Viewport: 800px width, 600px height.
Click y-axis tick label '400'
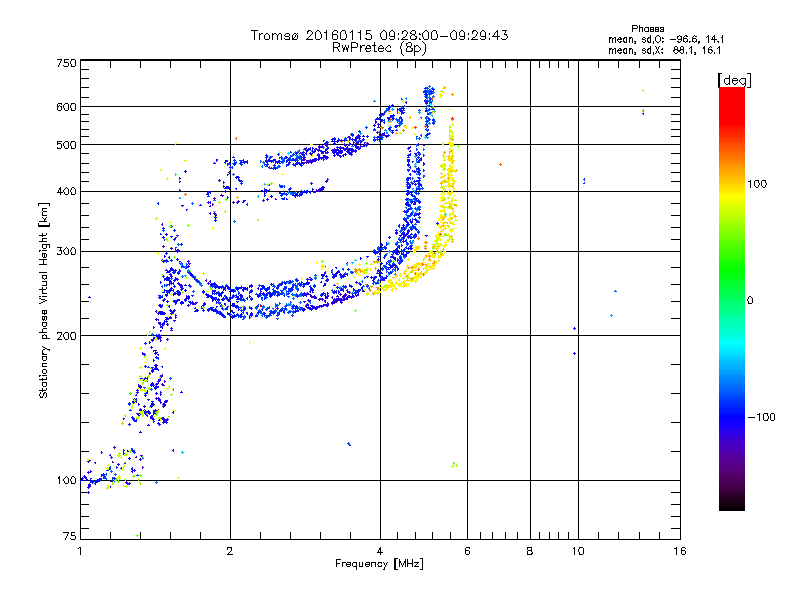tap(67, 192)
